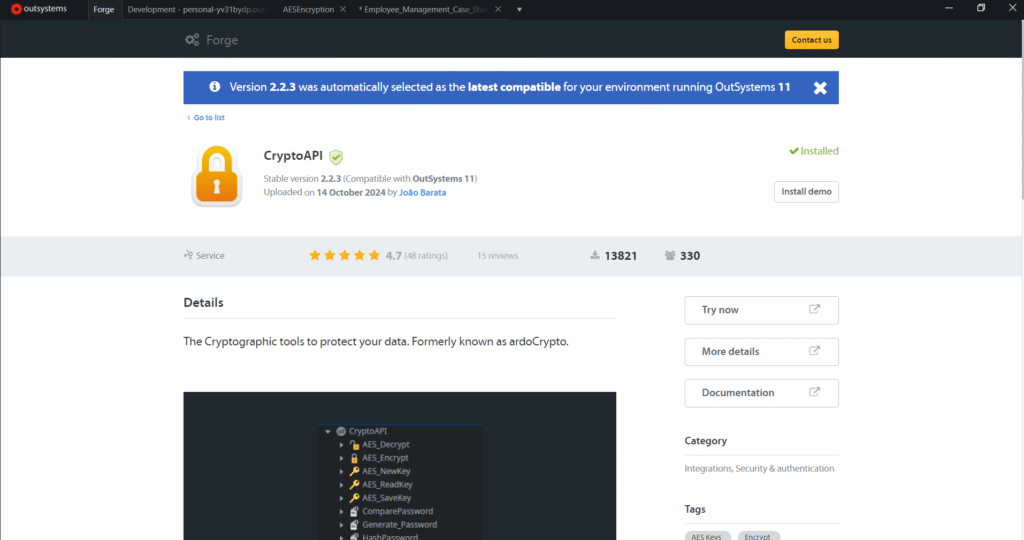
Task: Click the CryptoAPI module icon in preview tree
Action: [341, 431]
